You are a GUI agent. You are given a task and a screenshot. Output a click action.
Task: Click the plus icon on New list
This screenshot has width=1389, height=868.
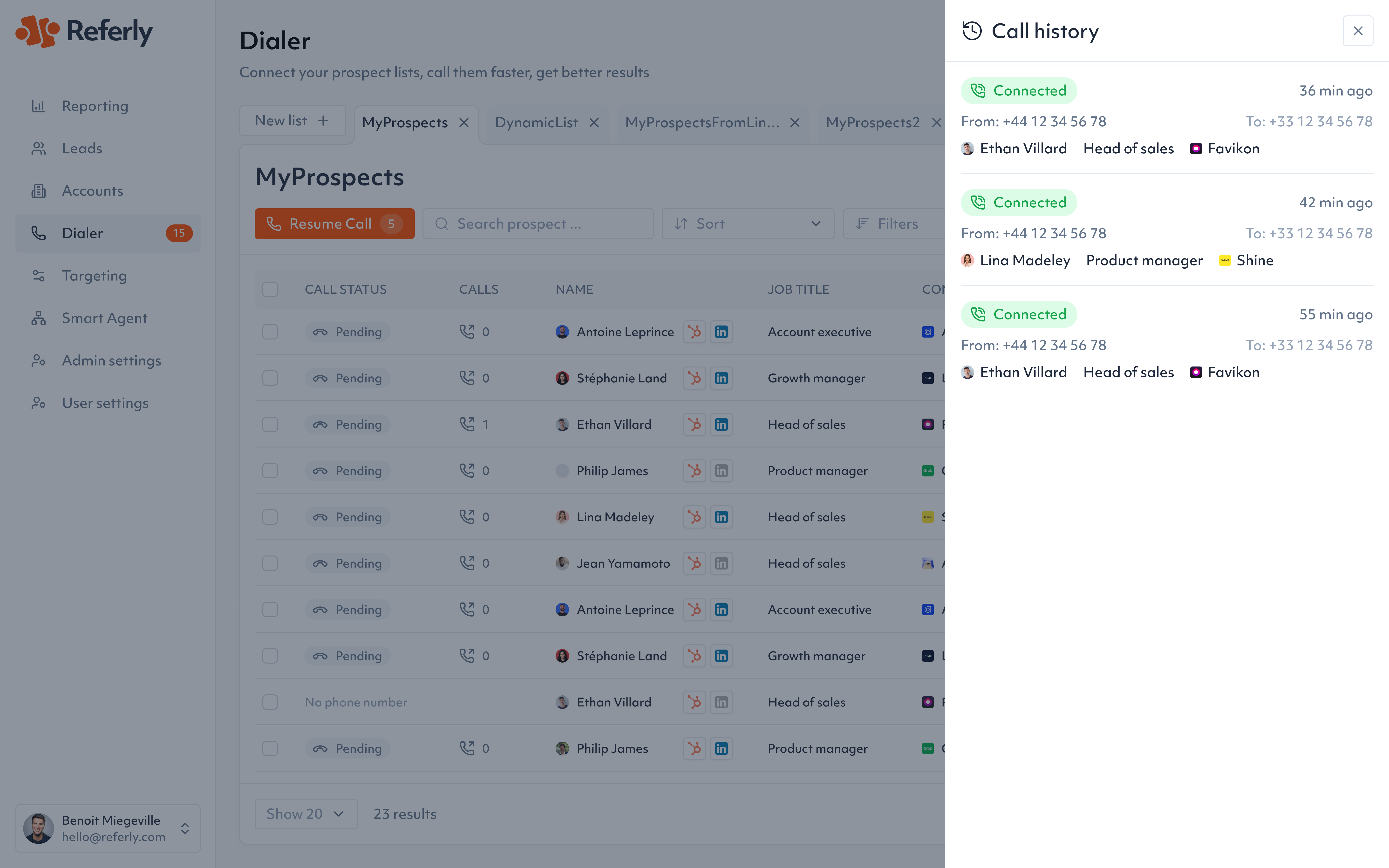323,121
